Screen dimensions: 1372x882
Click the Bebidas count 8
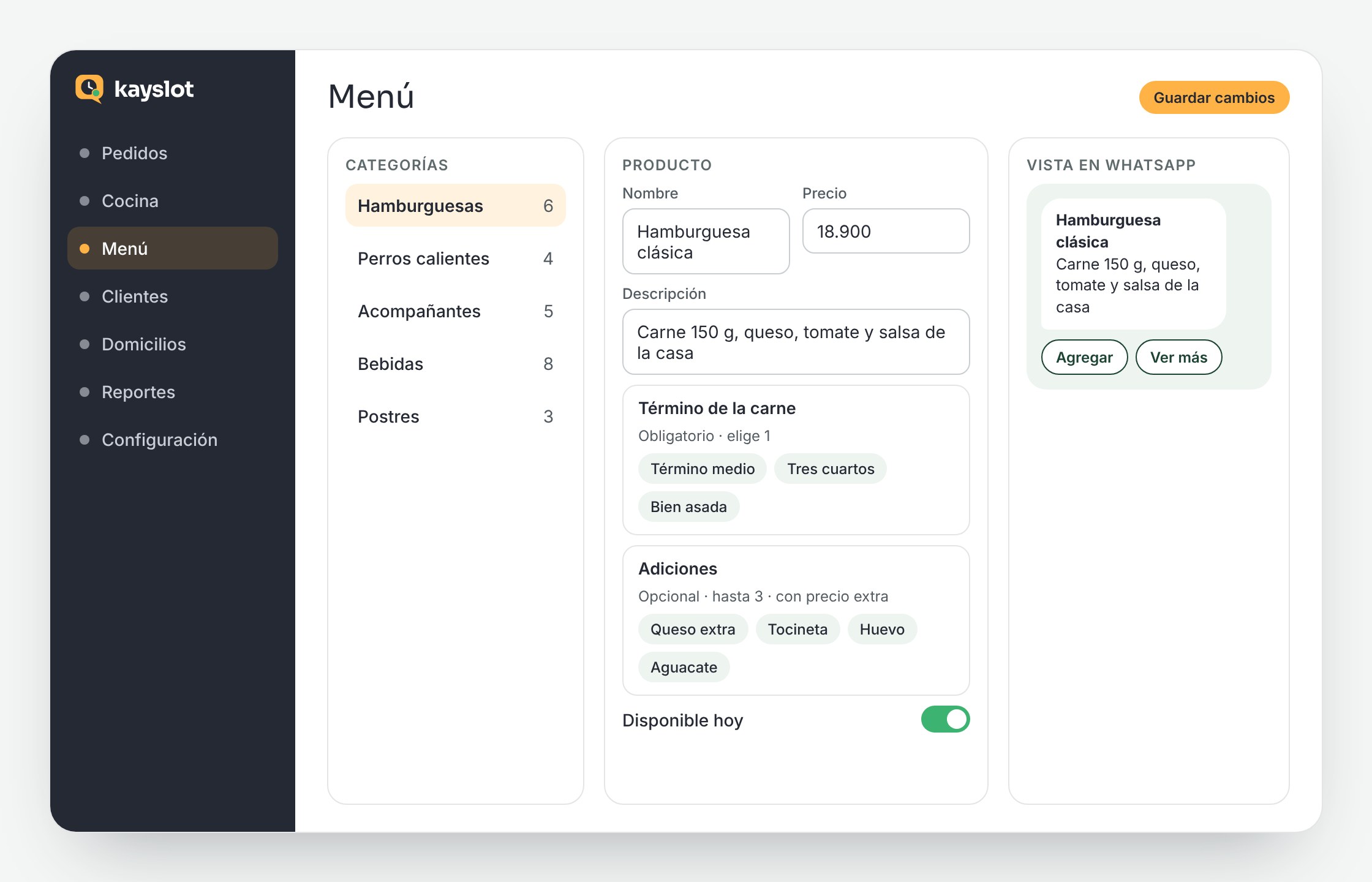[x=548, y=364]
